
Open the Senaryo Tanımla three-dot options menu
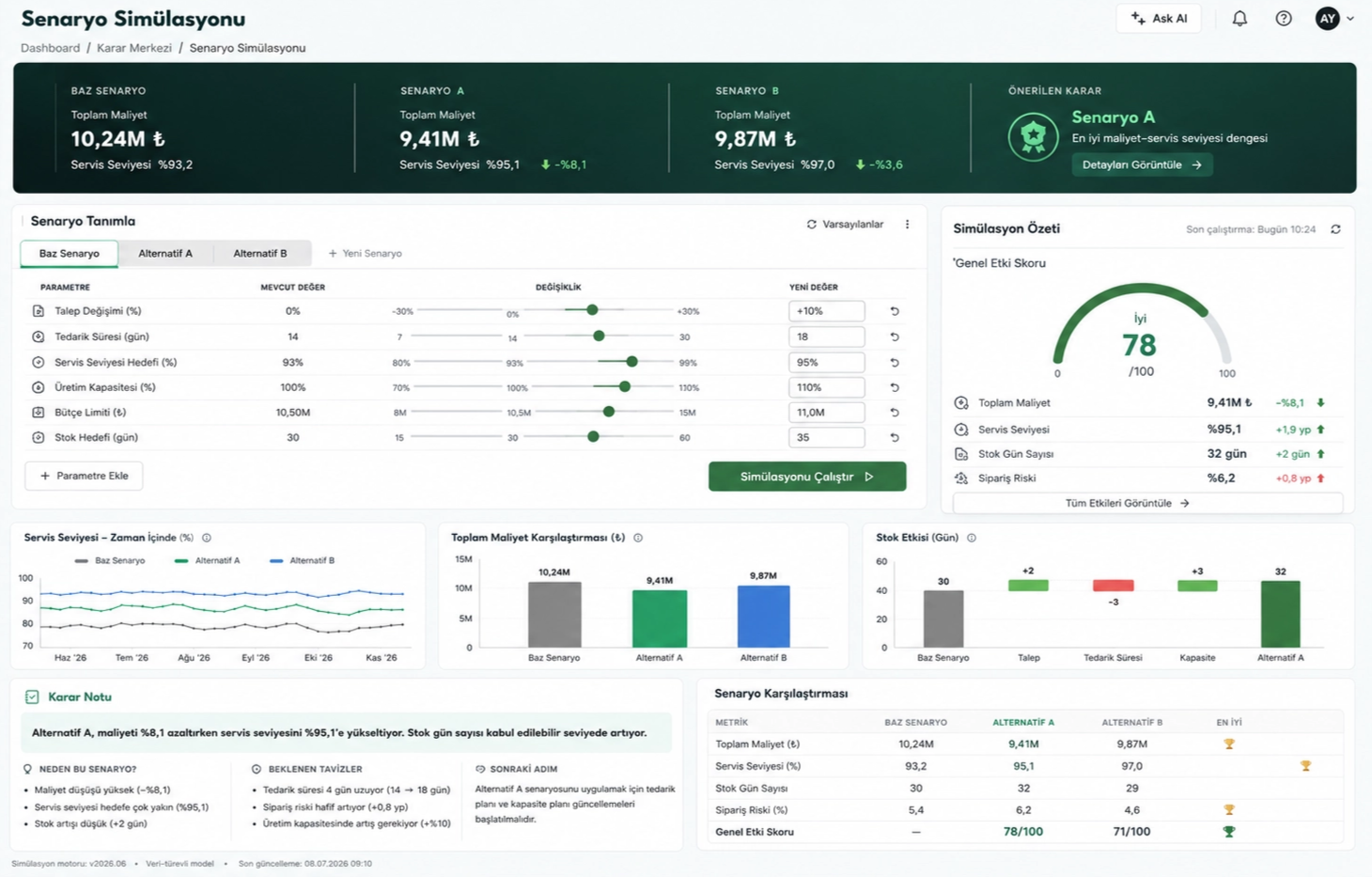click(x=907, y=225)
